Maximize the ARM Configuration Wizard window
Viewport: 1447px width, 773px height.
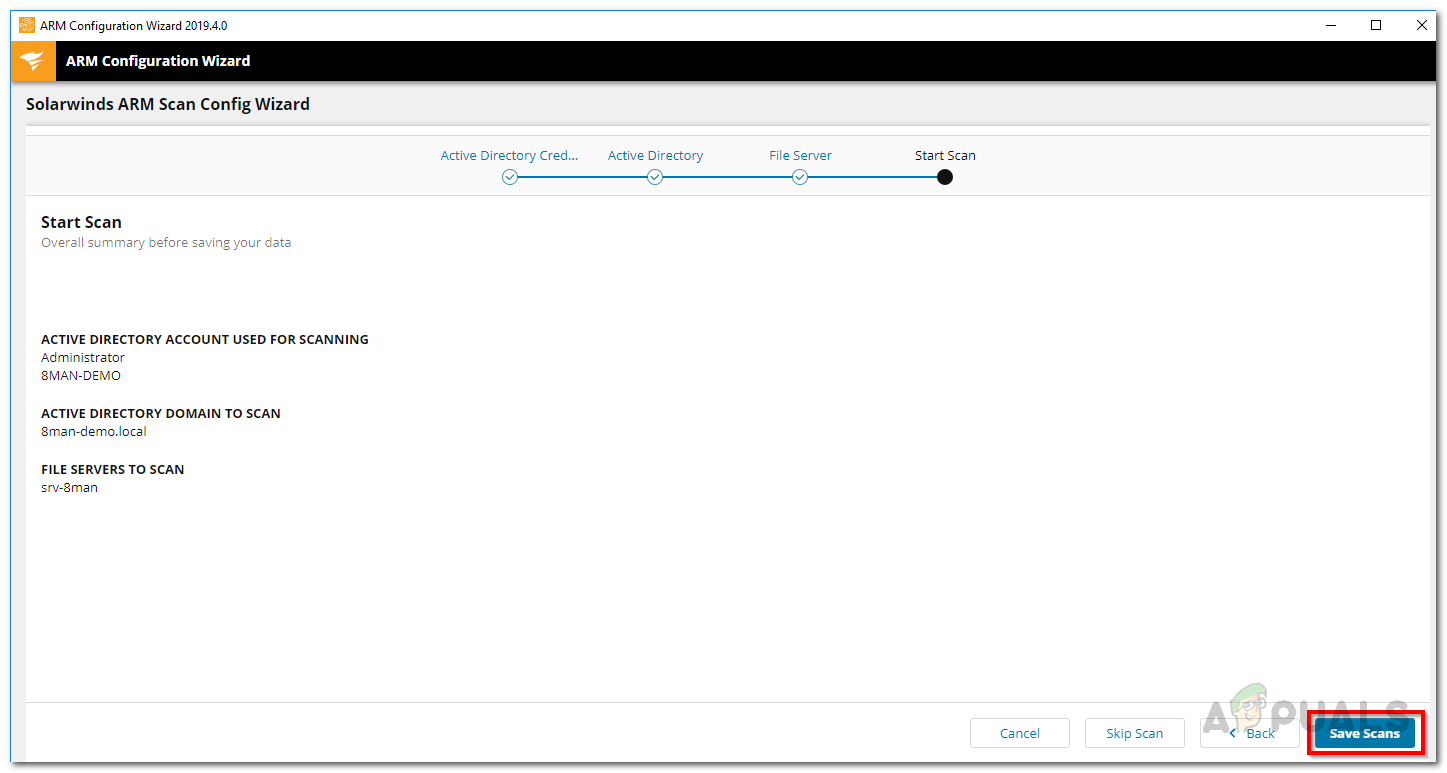point(1376,25)
